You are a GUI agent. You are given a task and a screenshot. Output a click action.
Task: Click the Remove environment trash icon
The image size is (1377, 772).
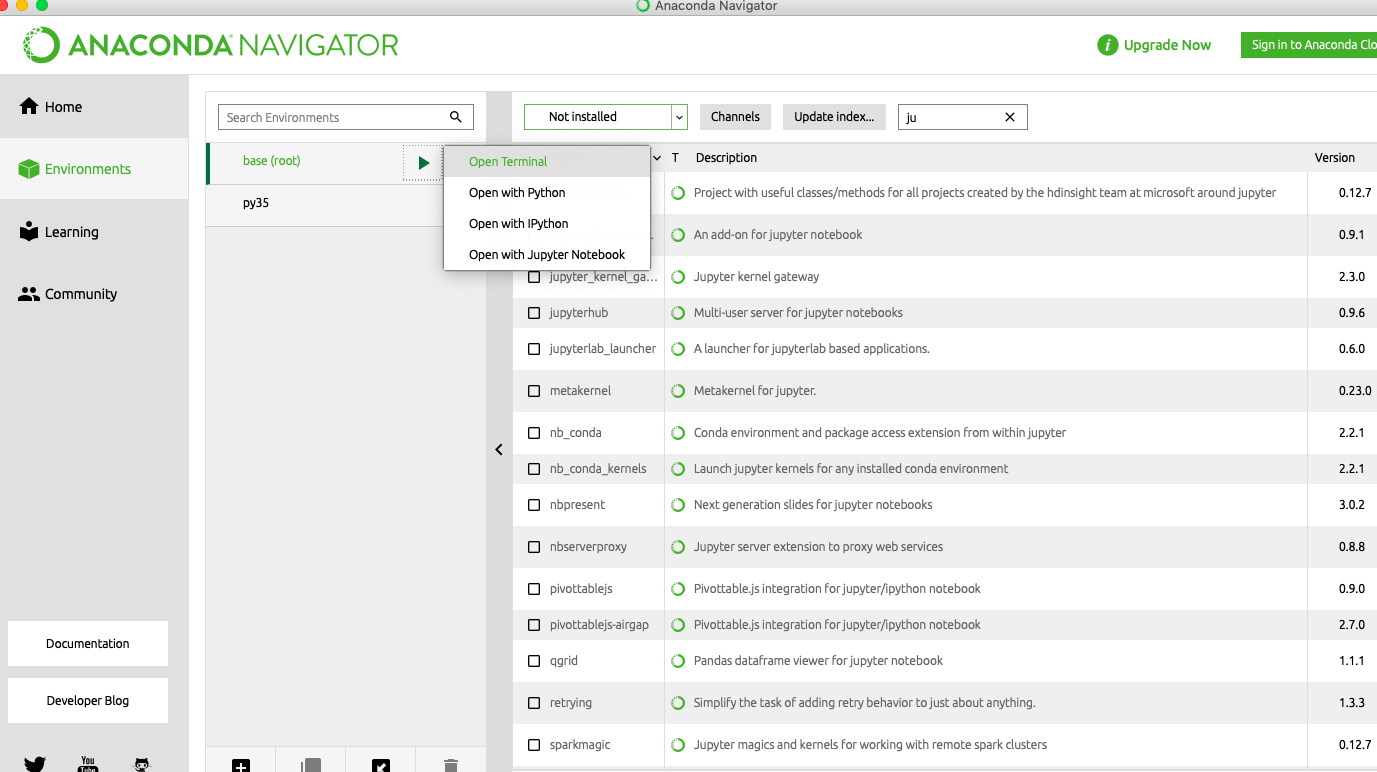451,766
